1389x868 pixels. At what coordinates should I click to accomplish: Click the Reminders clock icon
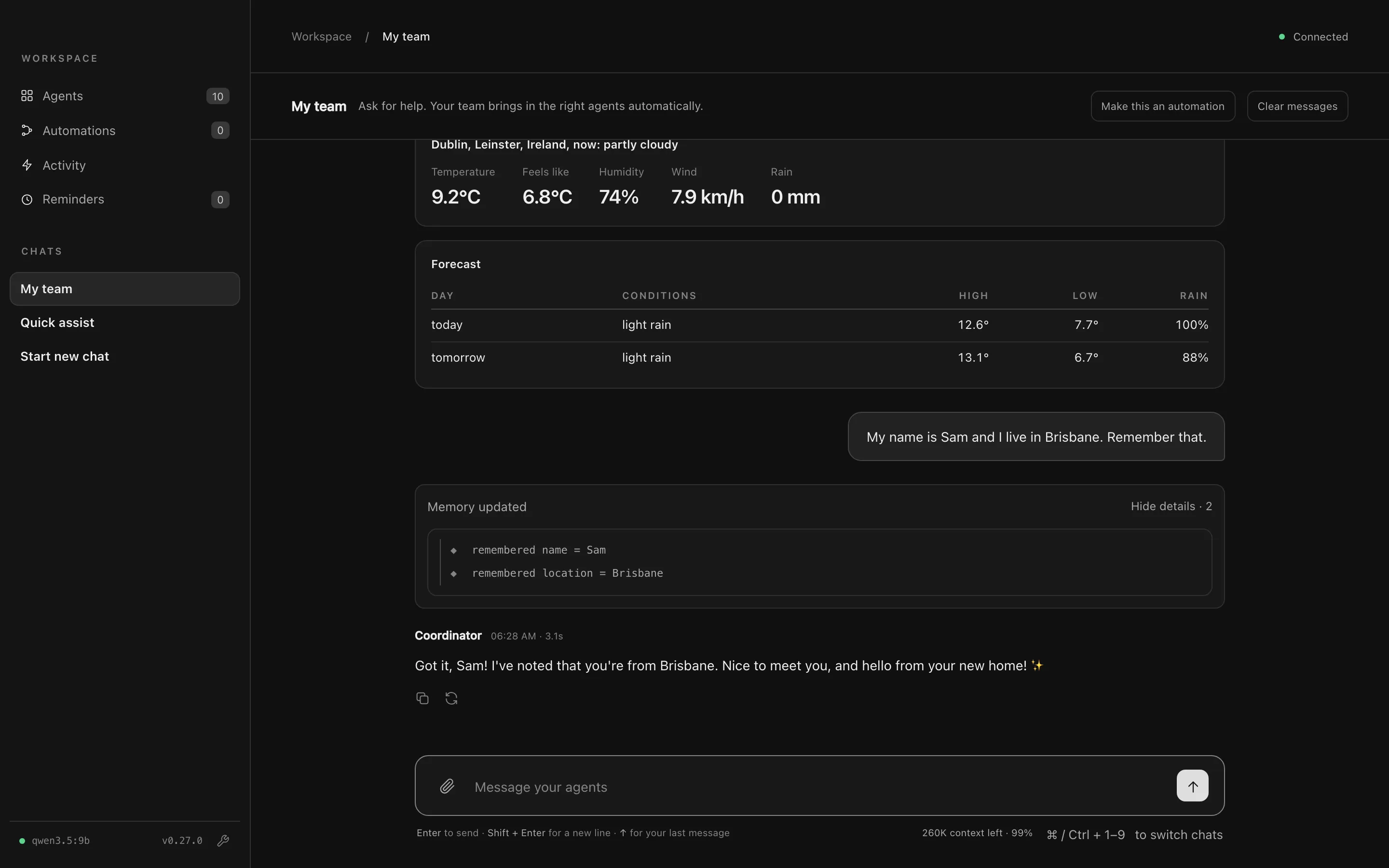[x=27, y=200]
